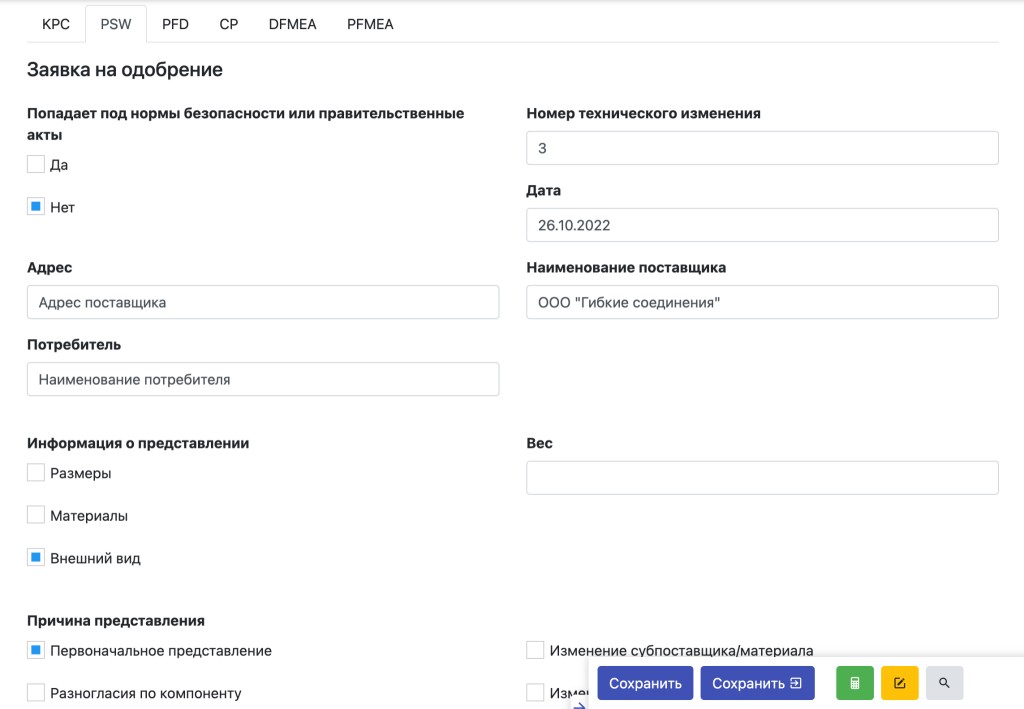Check "Разногласия по компоненту" checkbox

[x=36, y=692]
